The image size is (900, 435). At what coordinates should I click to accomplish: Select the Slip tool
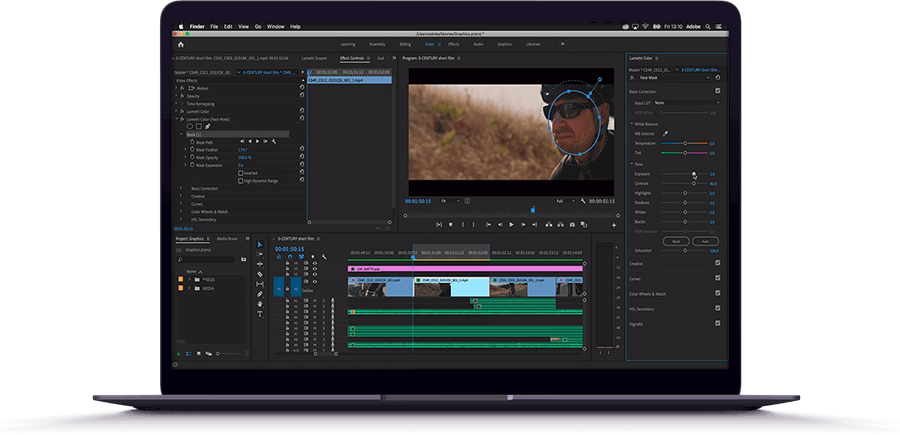tap(259, 284)
